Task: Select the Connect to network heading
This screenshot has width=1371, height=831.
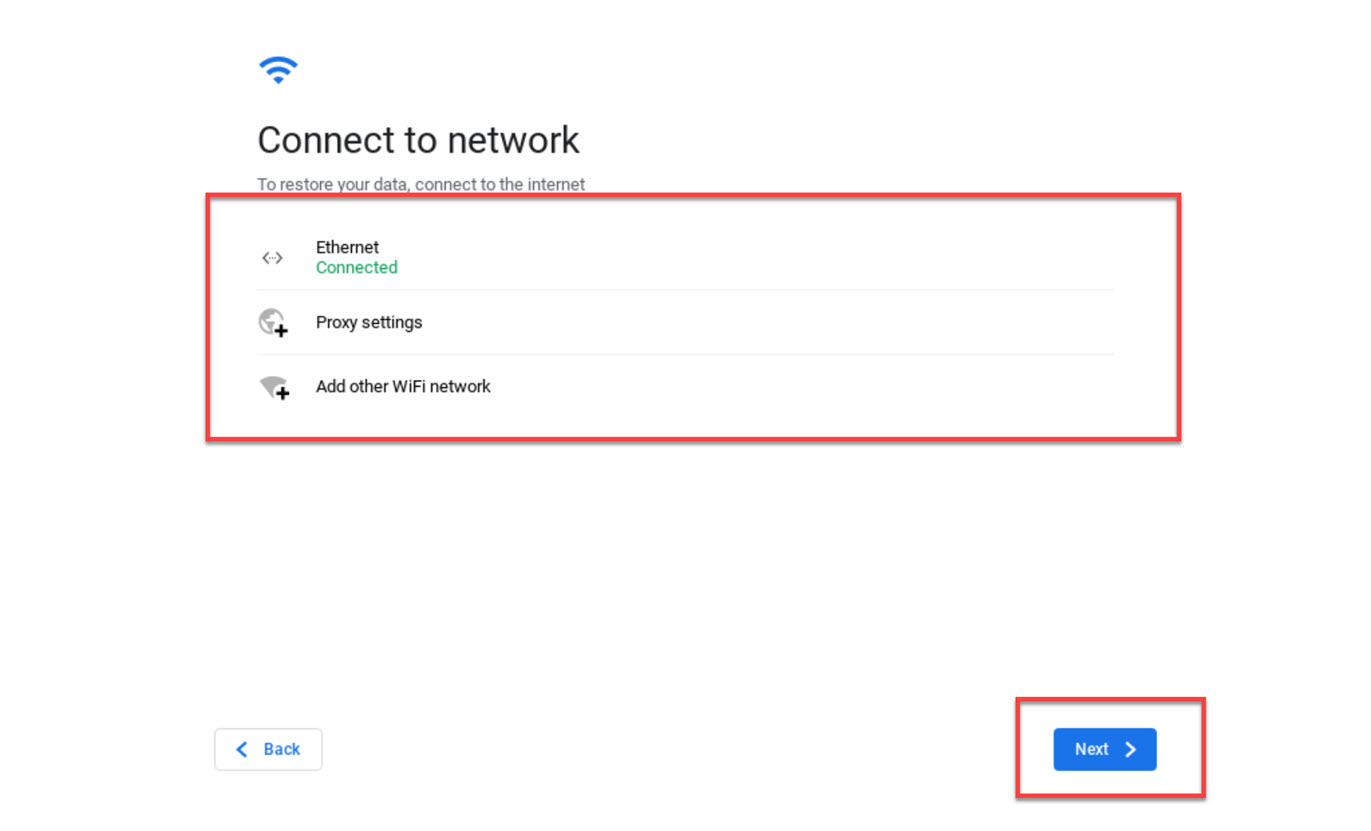Action: [x=418, y=140]
